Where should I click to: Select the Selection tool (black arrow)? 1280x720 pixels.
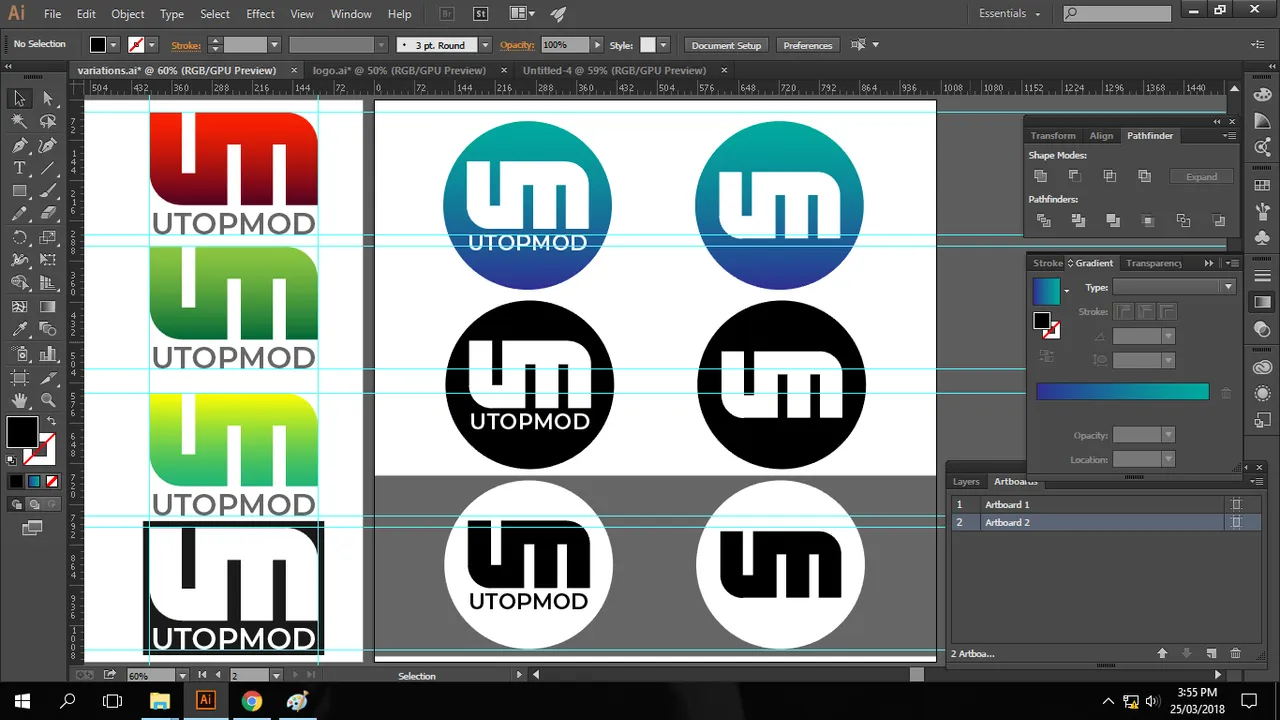pyautogui.click(x=19, y=98)
